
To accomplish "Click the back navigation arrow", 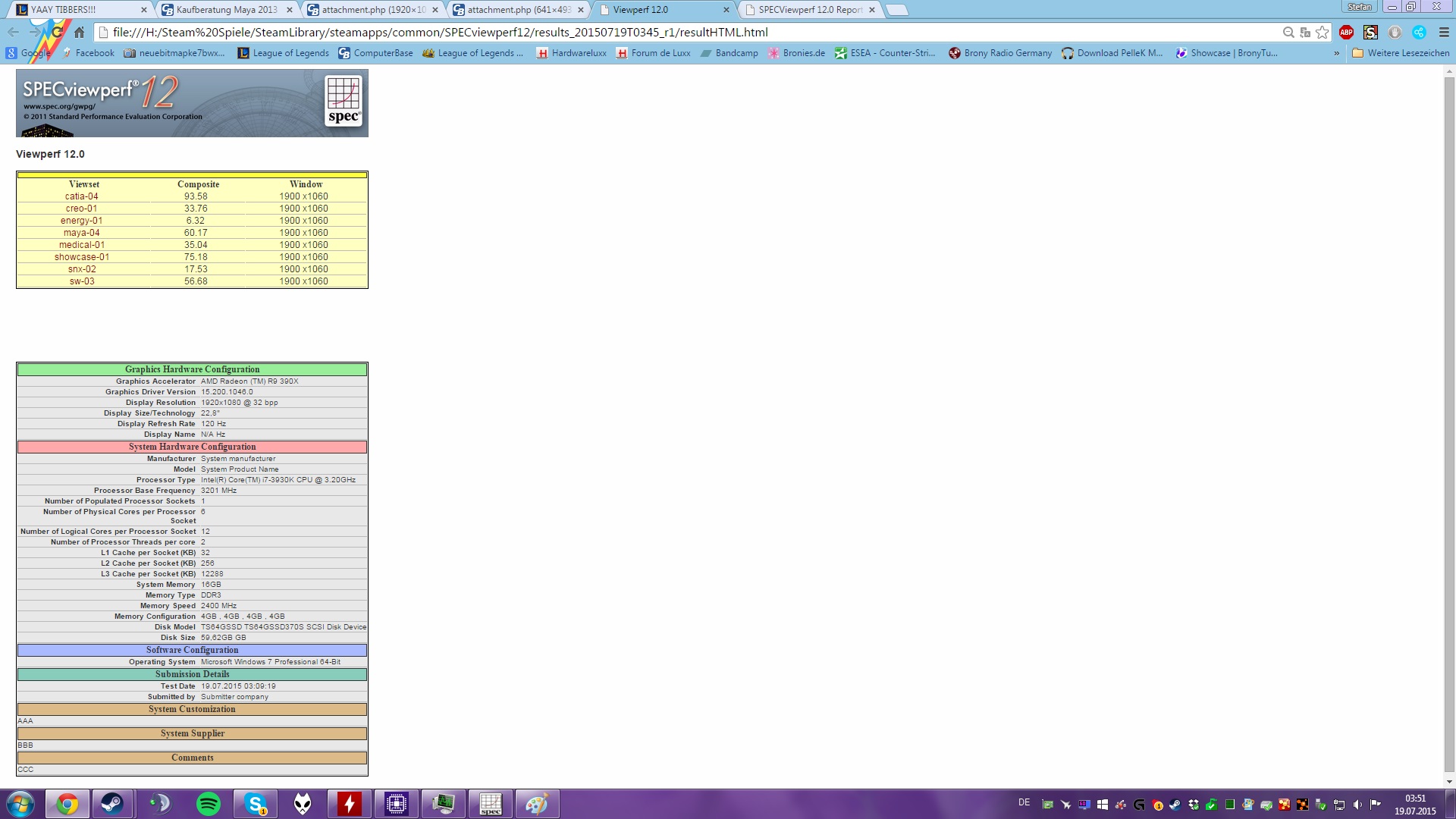I will [13, 32].
